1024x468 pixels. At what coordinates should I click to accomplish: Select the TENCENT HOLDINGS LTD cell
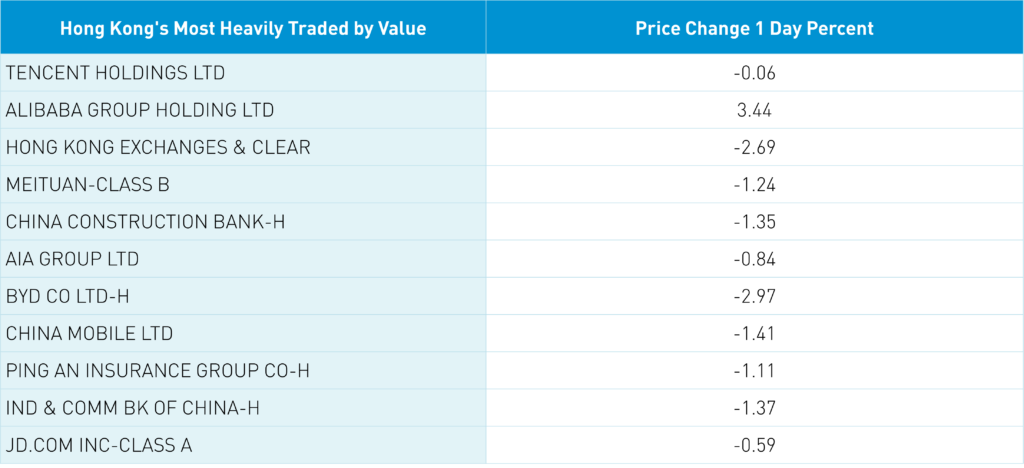[x=116, y=73]
